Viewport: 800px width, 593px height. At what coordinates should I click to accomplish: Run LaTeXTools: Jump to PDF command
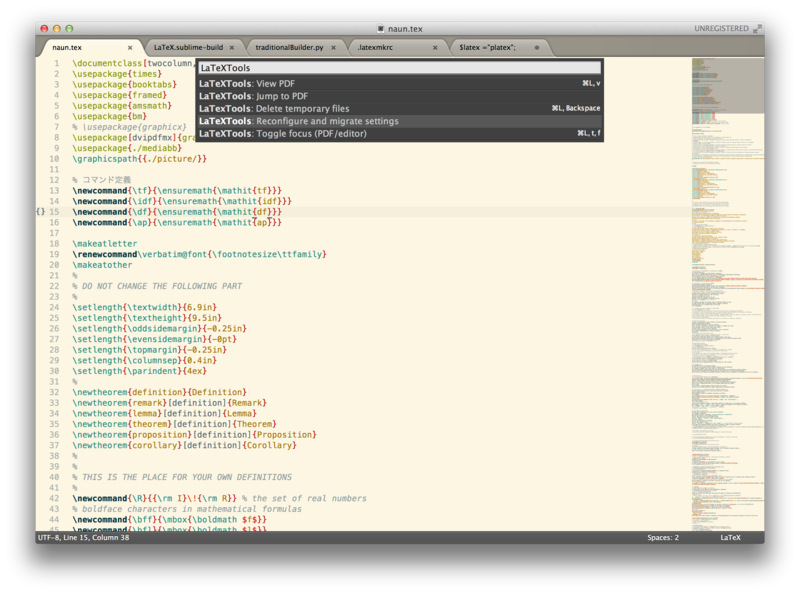click(399, 96)
